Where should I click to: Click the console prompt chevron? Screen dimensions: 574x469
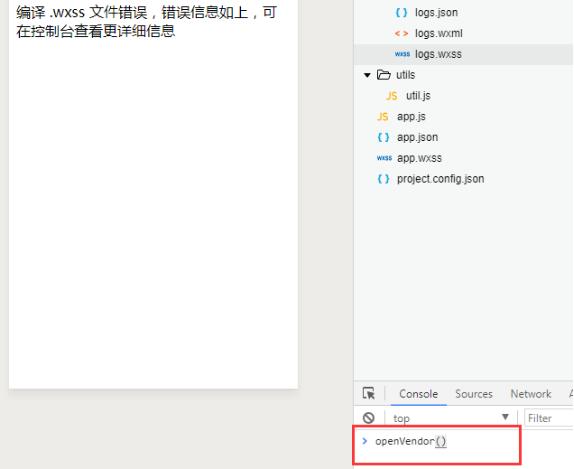pyautogui.click(x=365, y=441)
